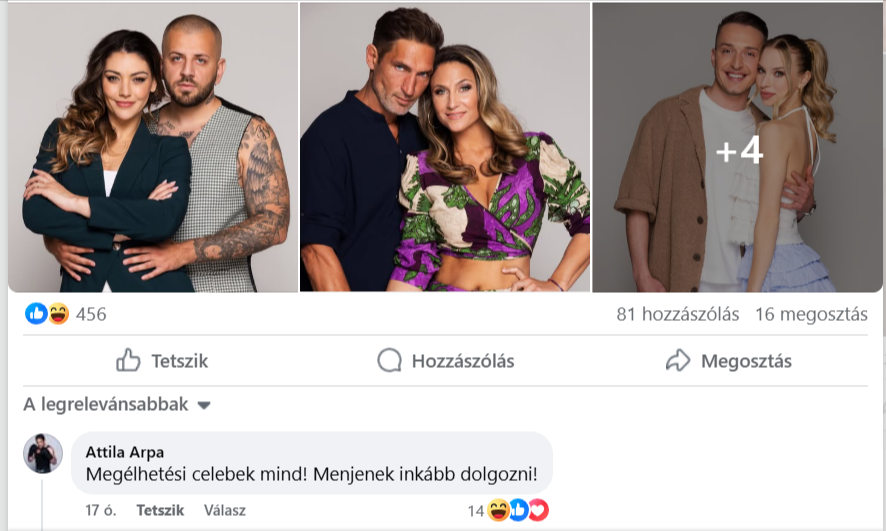
Task: Open the Hozzászólás comment bubble
Action: tap(445, 361)
